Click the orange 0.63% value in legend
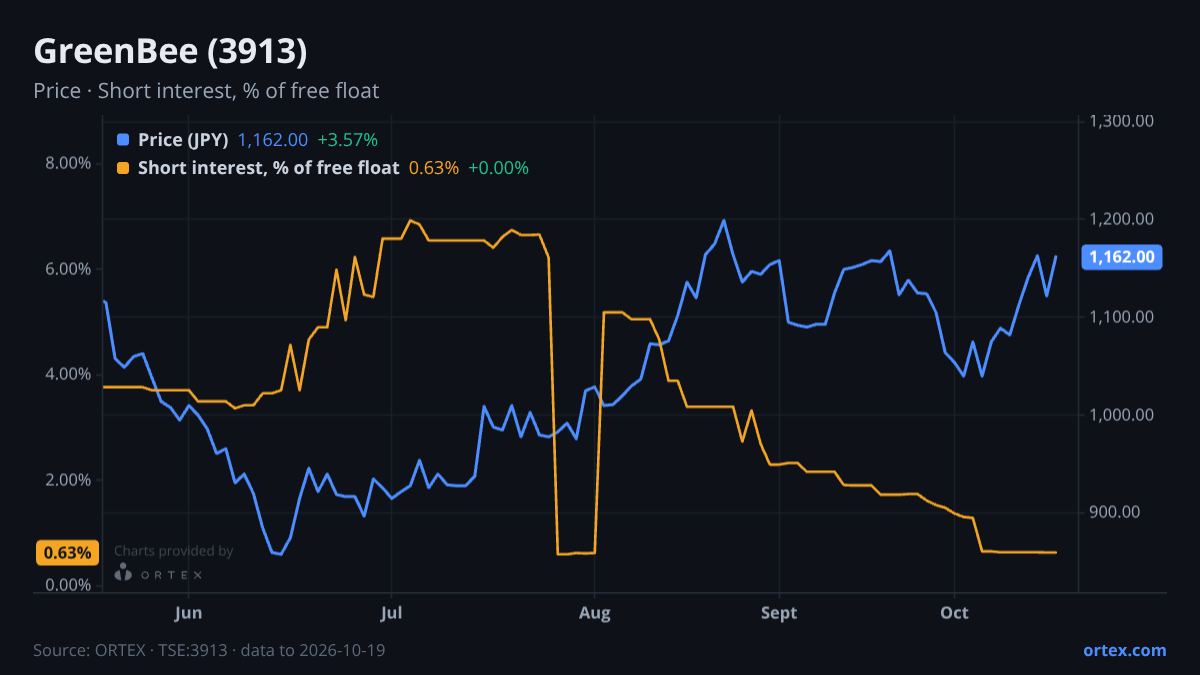The height and width of the screenshot is (675, 1200). pyautogui.click(x=434, y=168)
